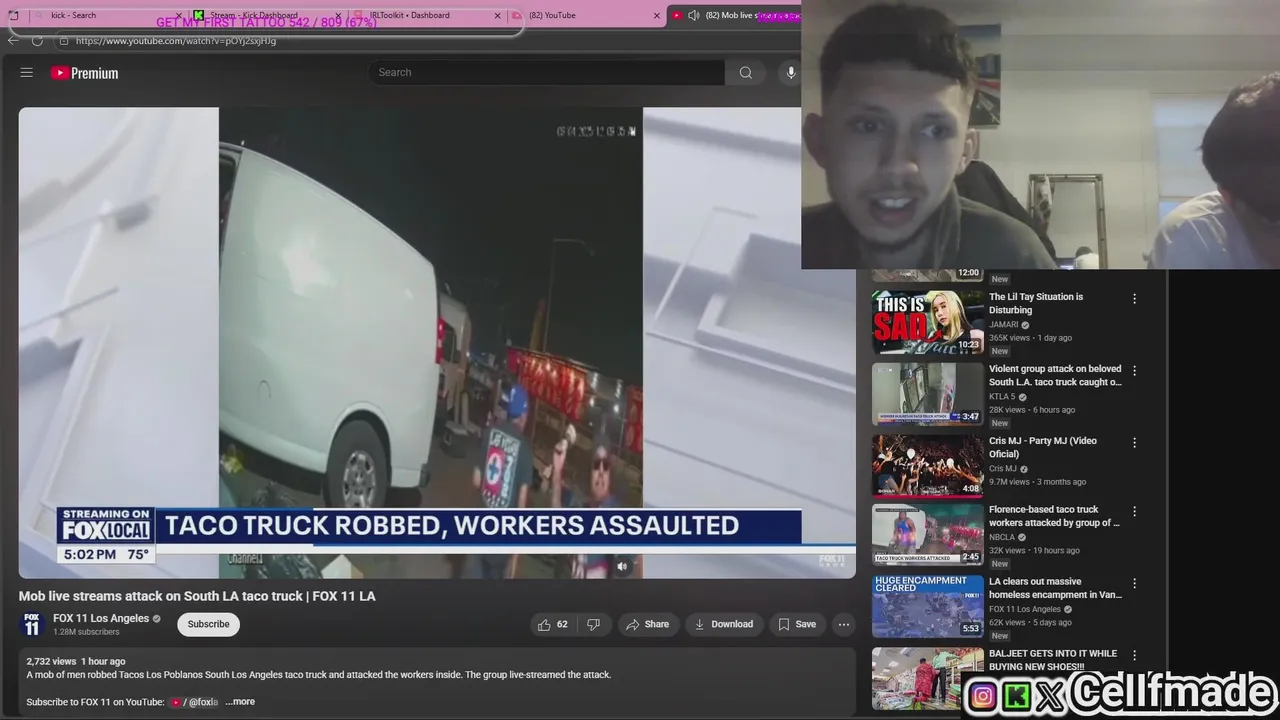Open the YouTube hamburger guide menu
Screen dimensions: 1280x720
tap(27, 73)
